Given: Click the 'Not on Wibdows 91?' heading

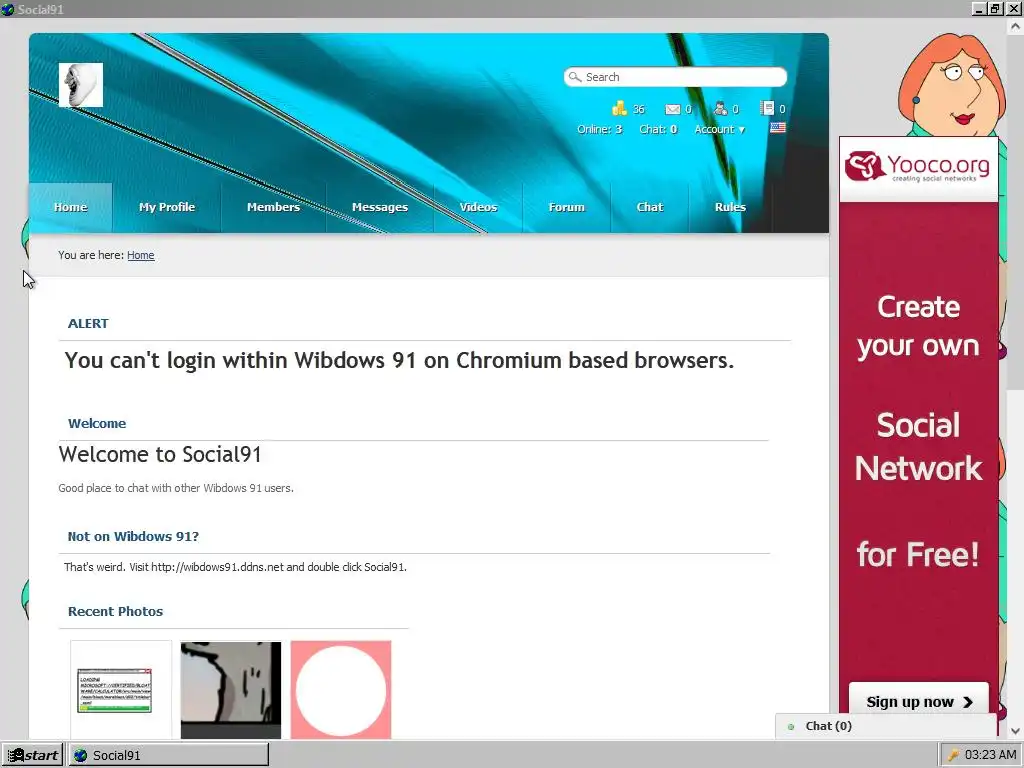Looking at the screenshot, I should (x=133, y=536).
